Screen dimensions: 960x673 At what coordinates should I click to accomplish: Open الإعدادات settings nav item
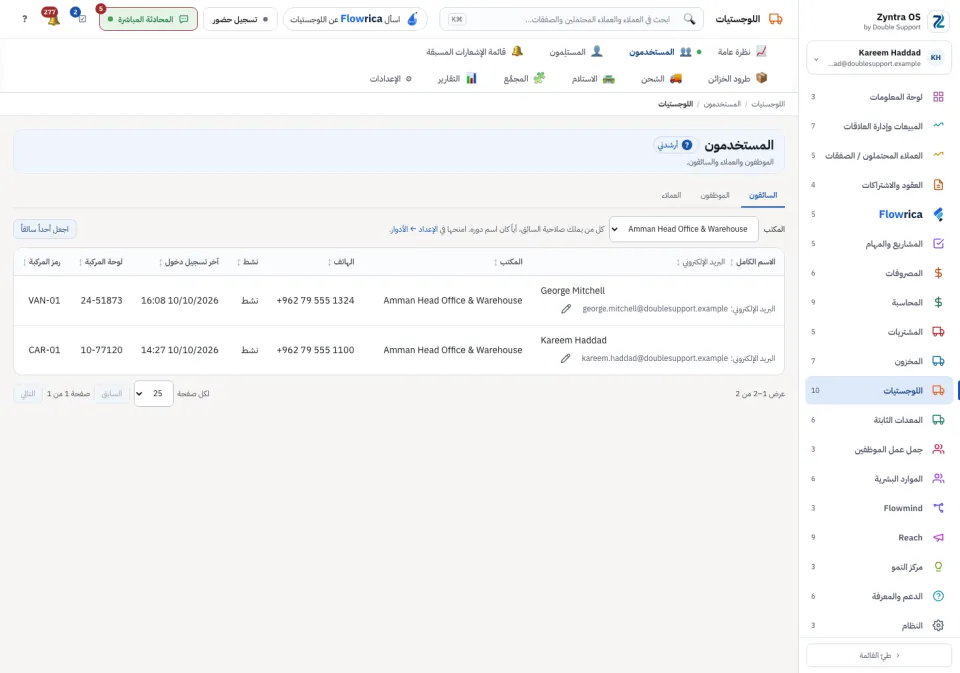click(391, 78)
